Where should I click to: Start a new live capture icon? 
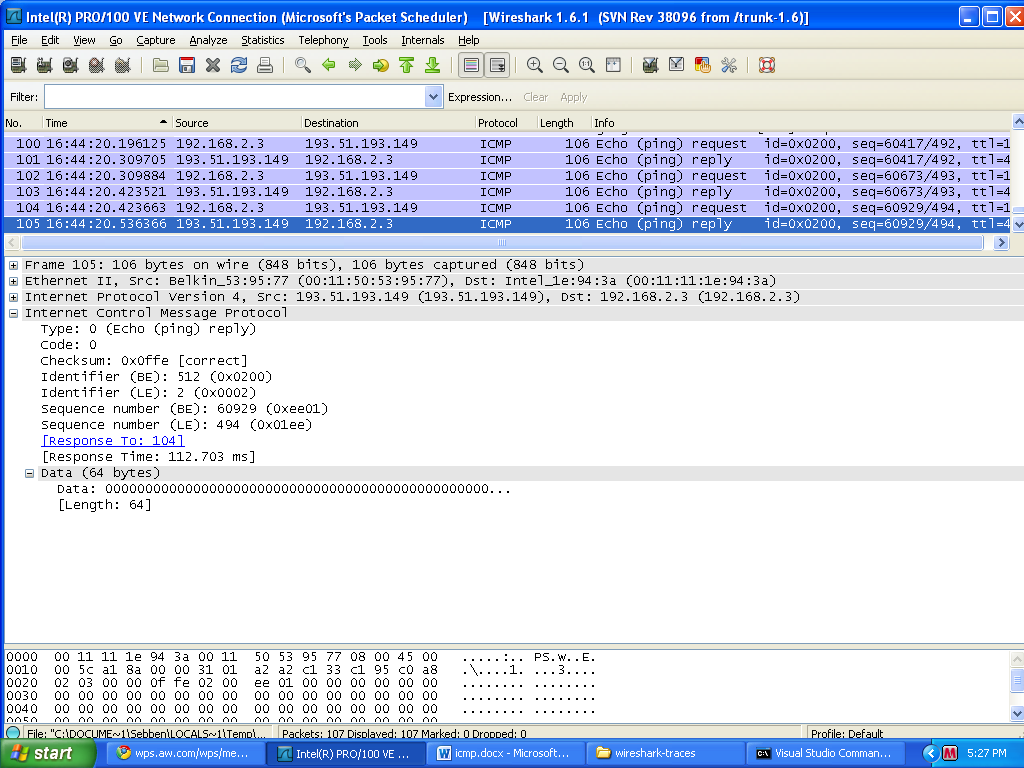click(71, 65)
